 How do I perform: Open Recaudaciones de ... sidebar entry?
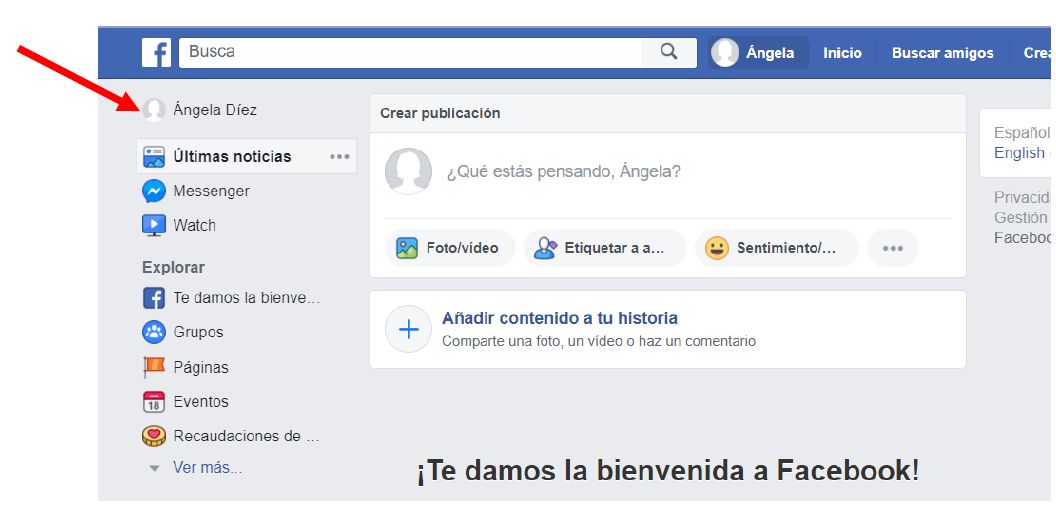246,436
